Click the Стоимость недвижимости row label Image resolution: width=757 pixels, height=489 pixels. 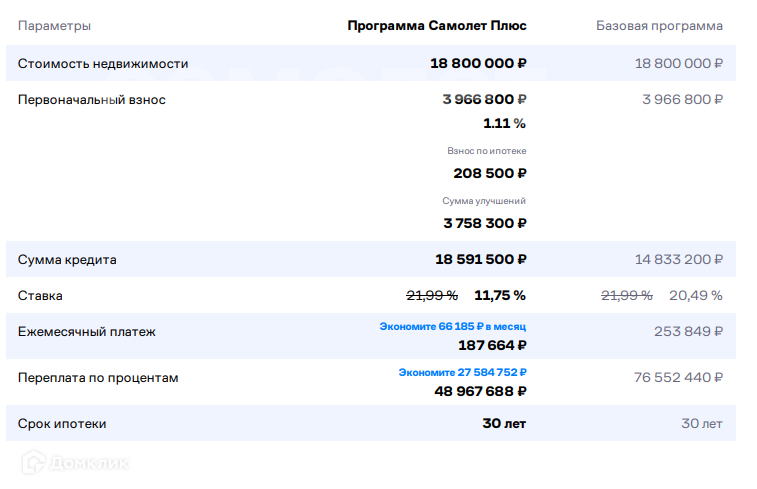tap(103, 63)
